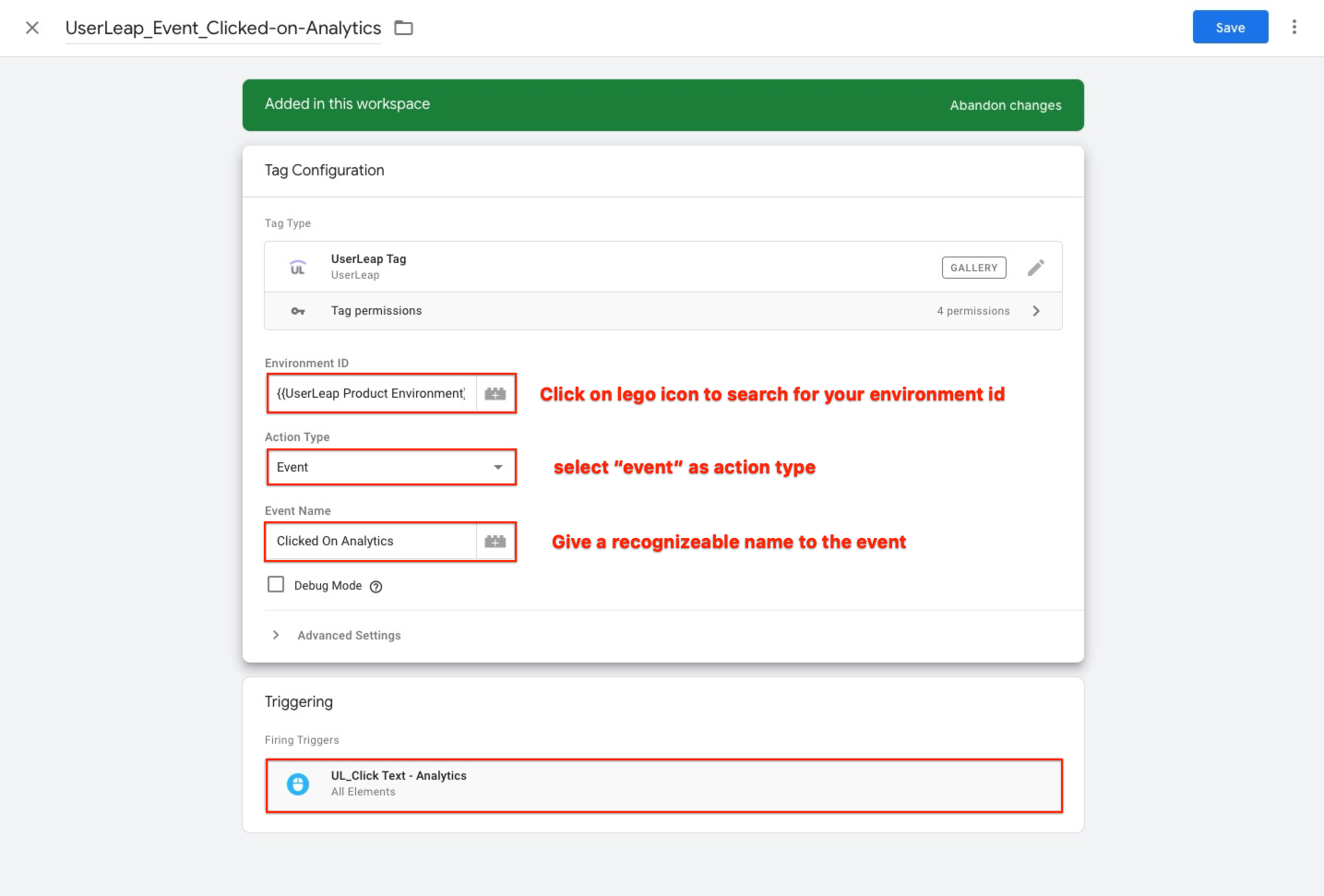The height and width of the screenshot is (896, 1324).
Task: Open the Tag permissions row
Action: 663,311
